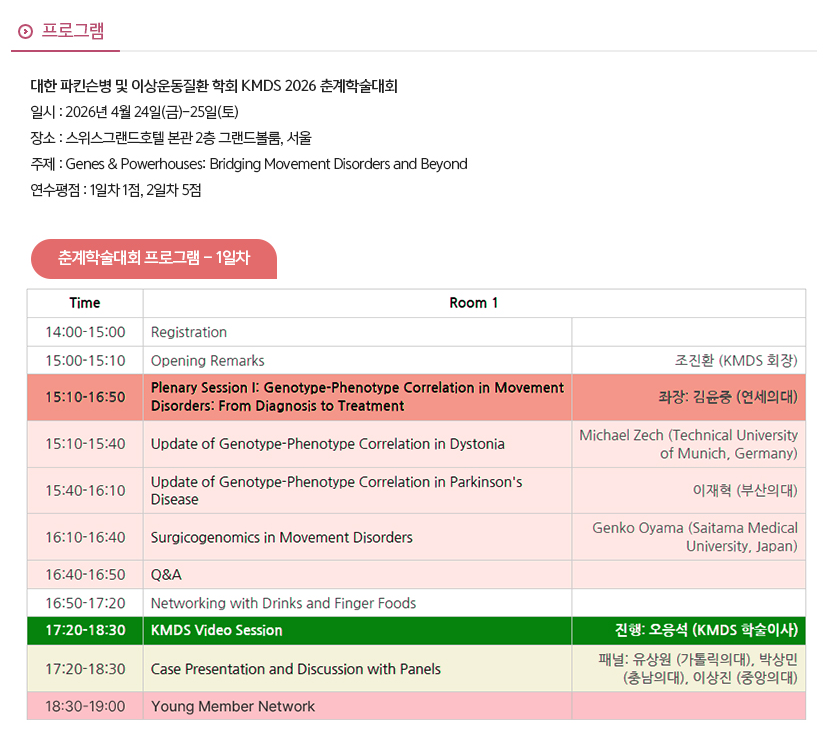The height and width of the screenshot is (735, 830).
Task: Select the Genotype-Phenotype Correlation in Dystonia talk
Action: [328, 444]
